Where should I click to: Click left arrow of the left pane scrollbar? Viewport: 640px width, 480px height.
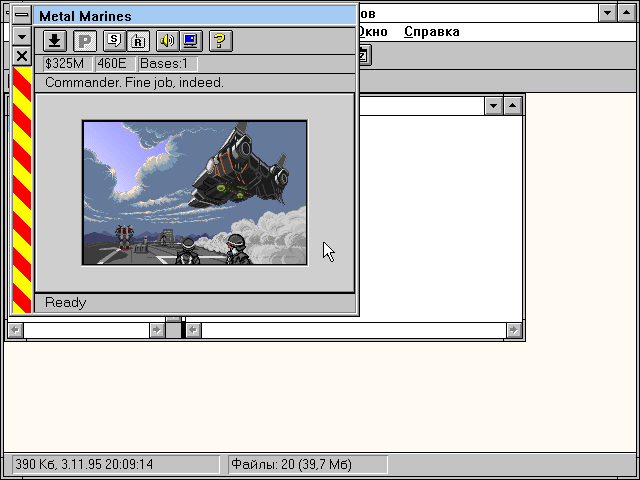[16, 330]
